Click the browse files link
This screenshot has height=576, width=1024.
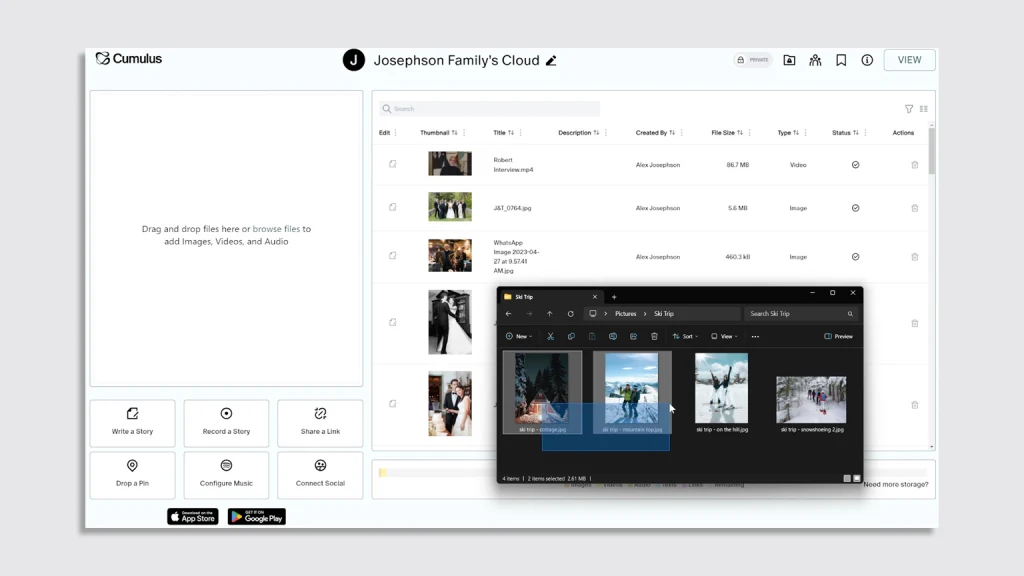tap(276, 229)
